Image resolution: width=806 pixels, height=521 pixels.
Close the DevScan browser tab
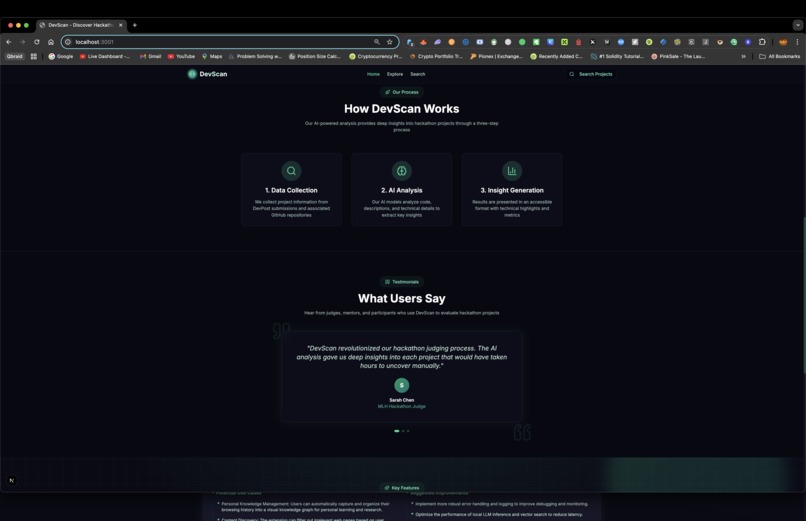coord(121,25)
